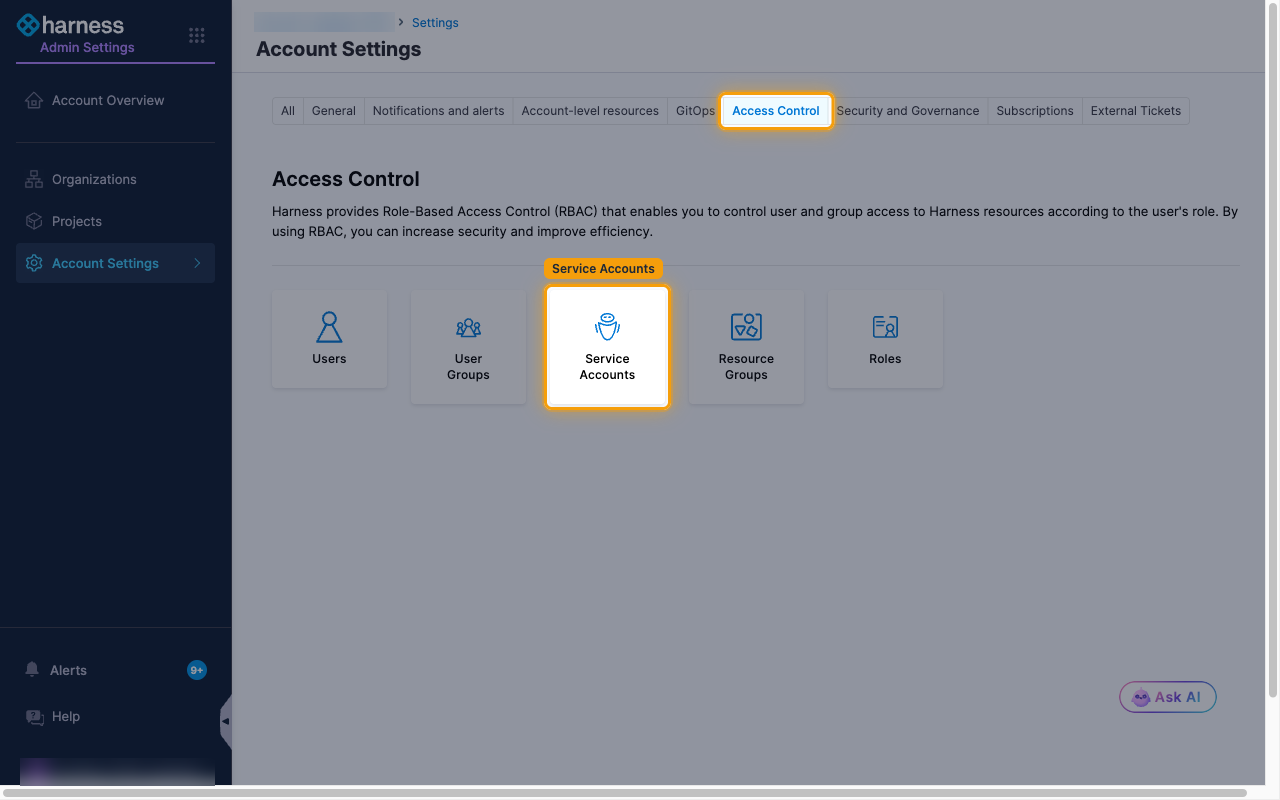Viewport: 1280px width, 800px height.
Task: Collapse the sidebar using the edge arrow
Action: (x=225, y=721)
